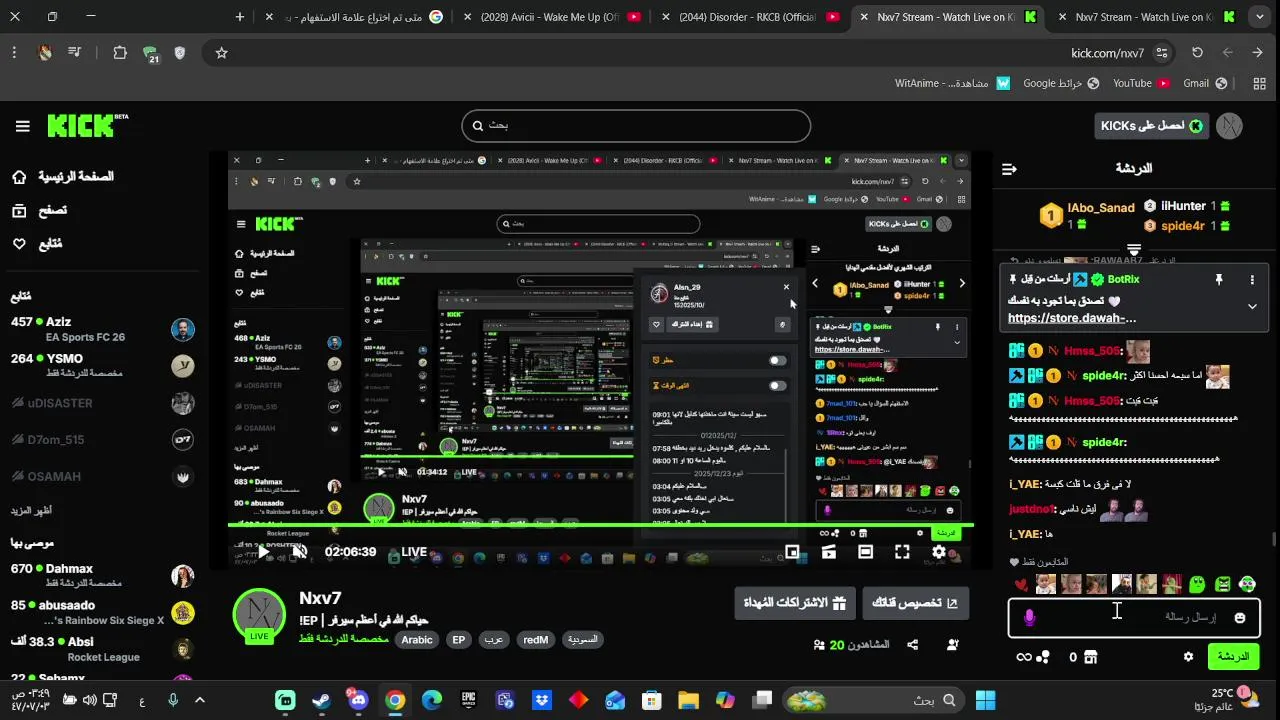Expand the pinned message chevron
The height and width of the screenshot is (720, 1280).
point(1252,307)
